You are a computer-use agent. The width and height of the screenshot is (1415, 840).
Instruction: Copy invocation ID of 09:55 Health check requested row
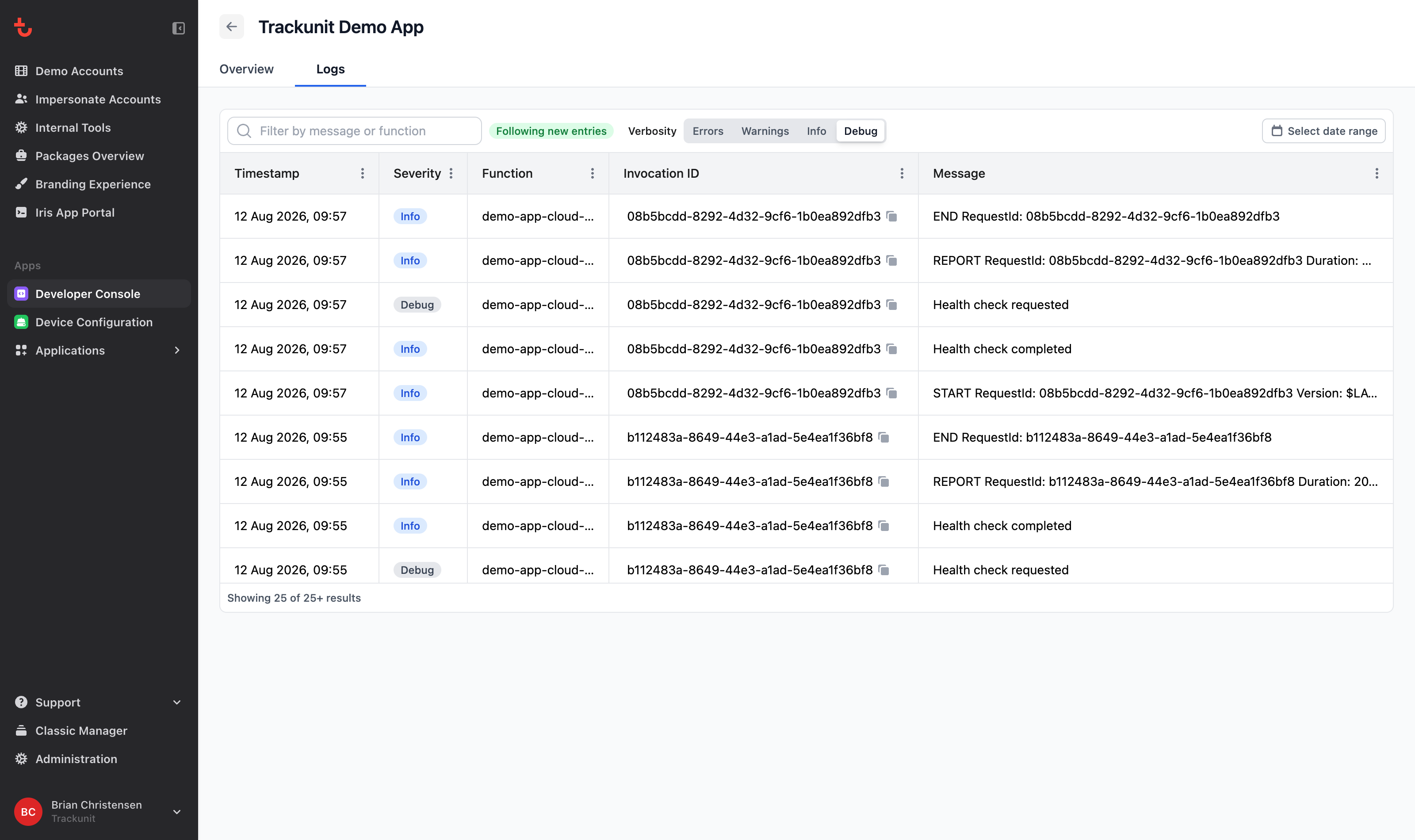(884, 569)
